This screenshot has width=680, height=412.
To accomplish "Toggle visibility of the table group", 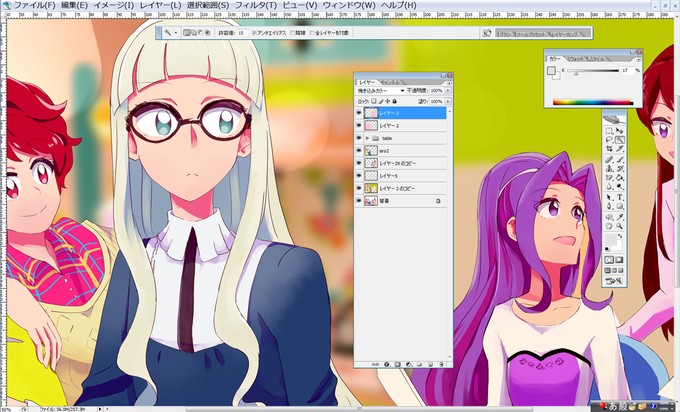I will tap(359, 138).
